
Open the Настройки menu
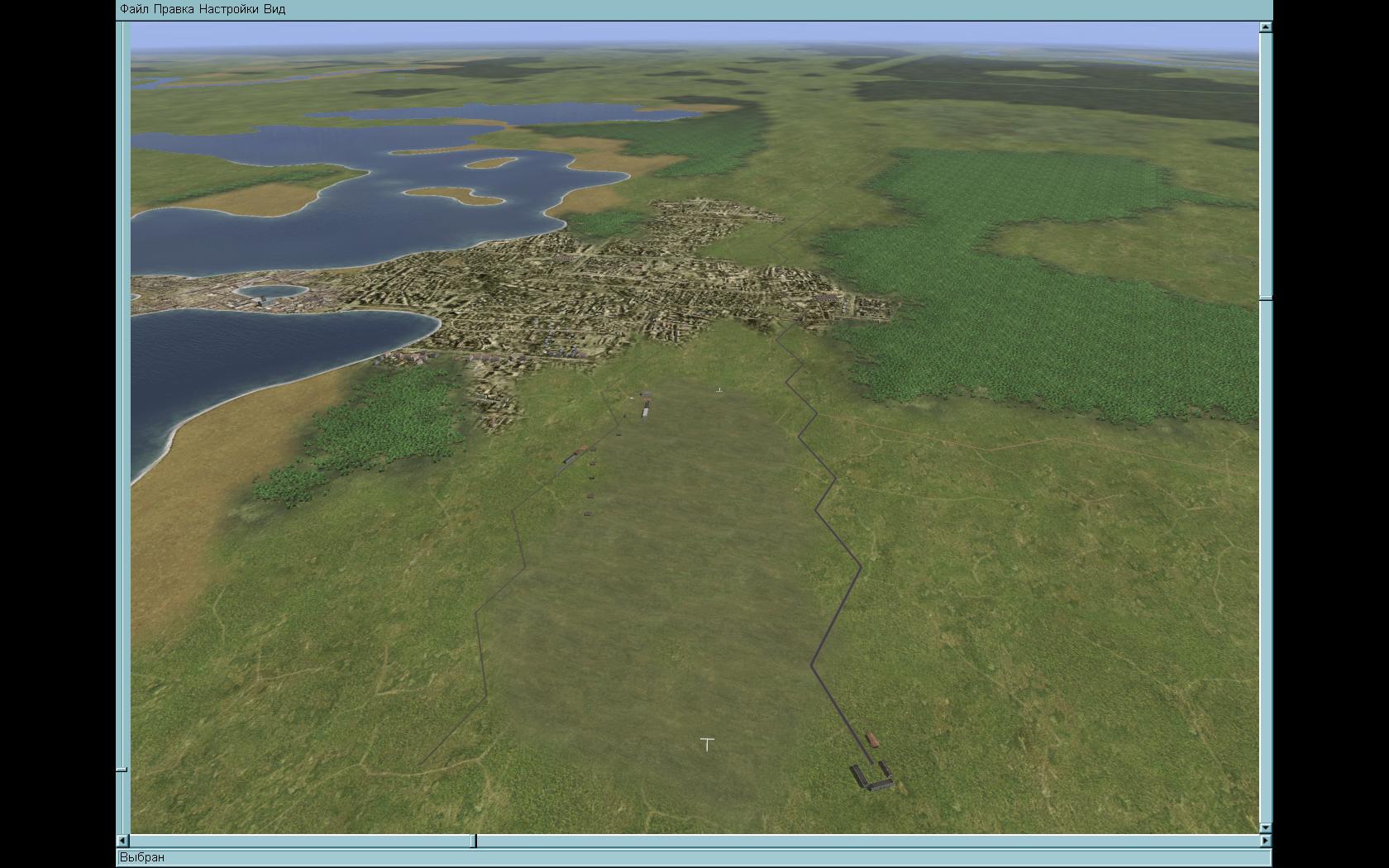[230, 9]
